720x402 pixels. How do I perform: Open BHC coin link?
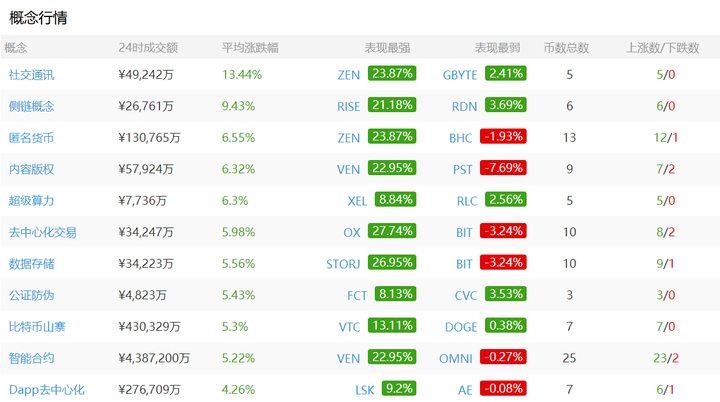461,138
